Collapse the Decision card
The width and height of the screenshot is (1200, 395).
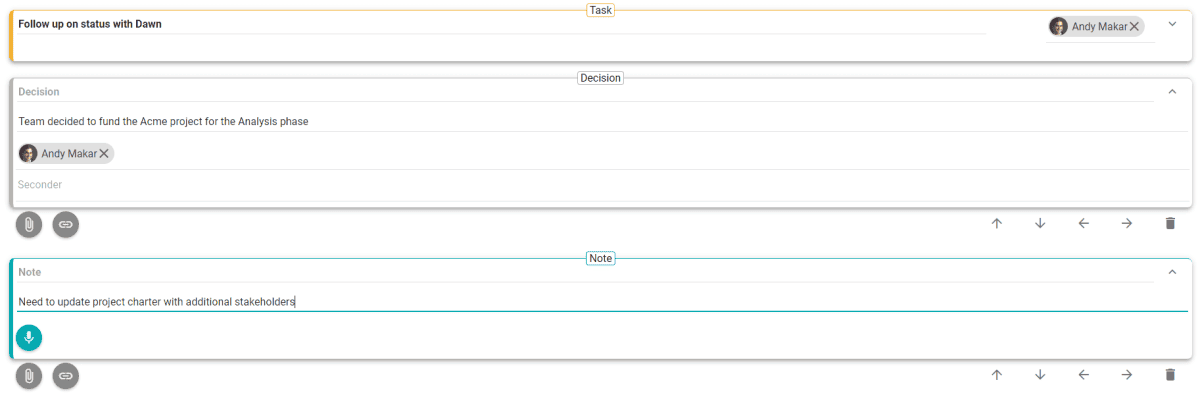[x=1172, y=91]
